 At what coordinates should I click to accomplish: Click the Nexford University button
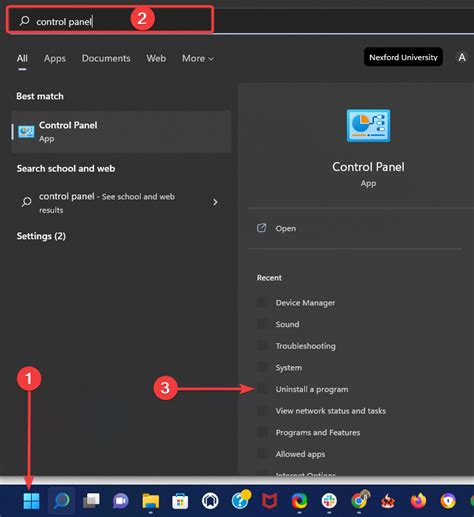pos(403,57)
